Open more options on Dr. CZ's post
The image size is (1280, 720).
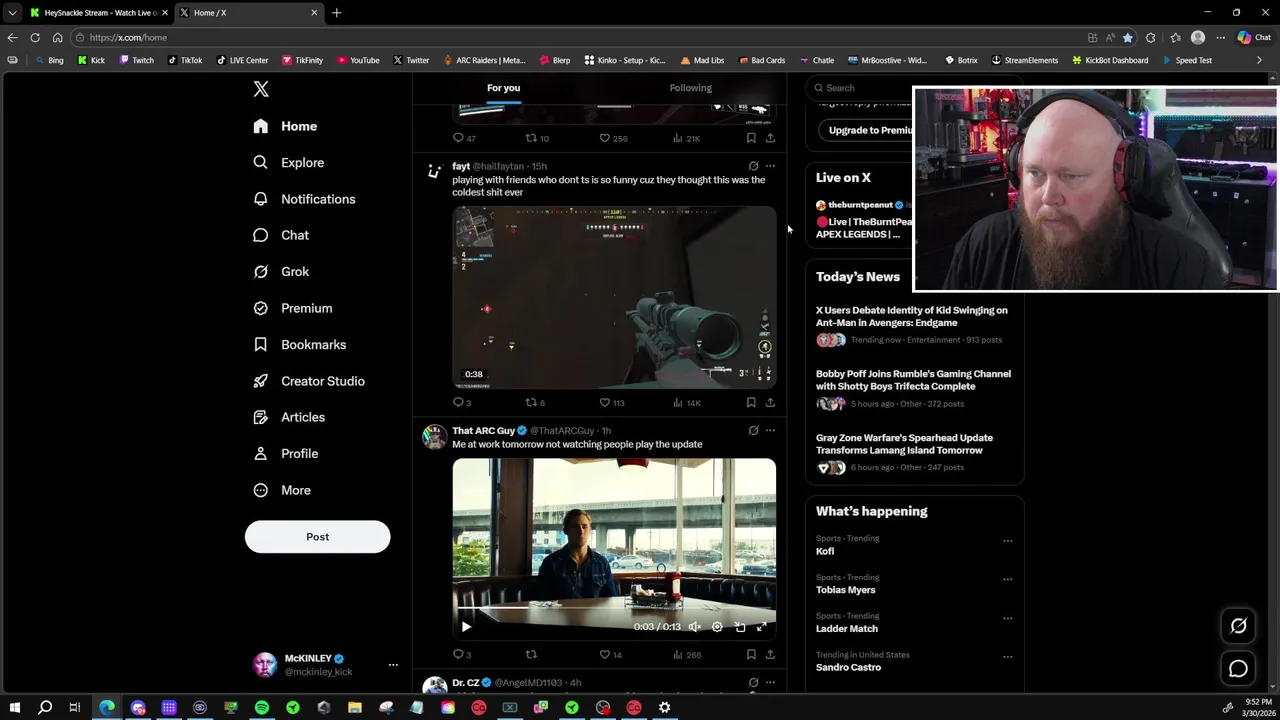[770, 683]
